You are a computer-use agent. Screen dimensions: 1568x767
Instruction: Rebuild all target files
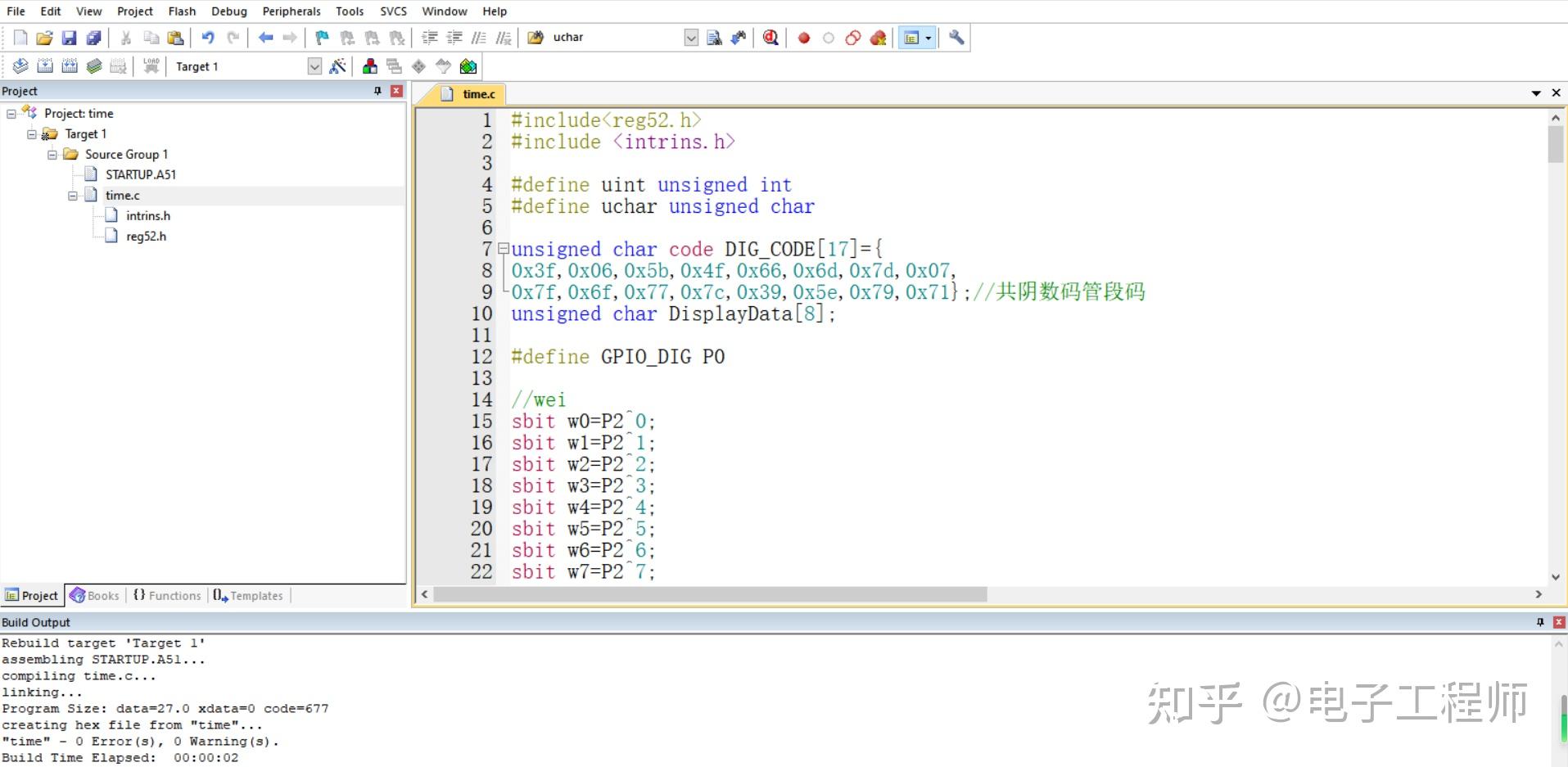click(x=69, y=66)
